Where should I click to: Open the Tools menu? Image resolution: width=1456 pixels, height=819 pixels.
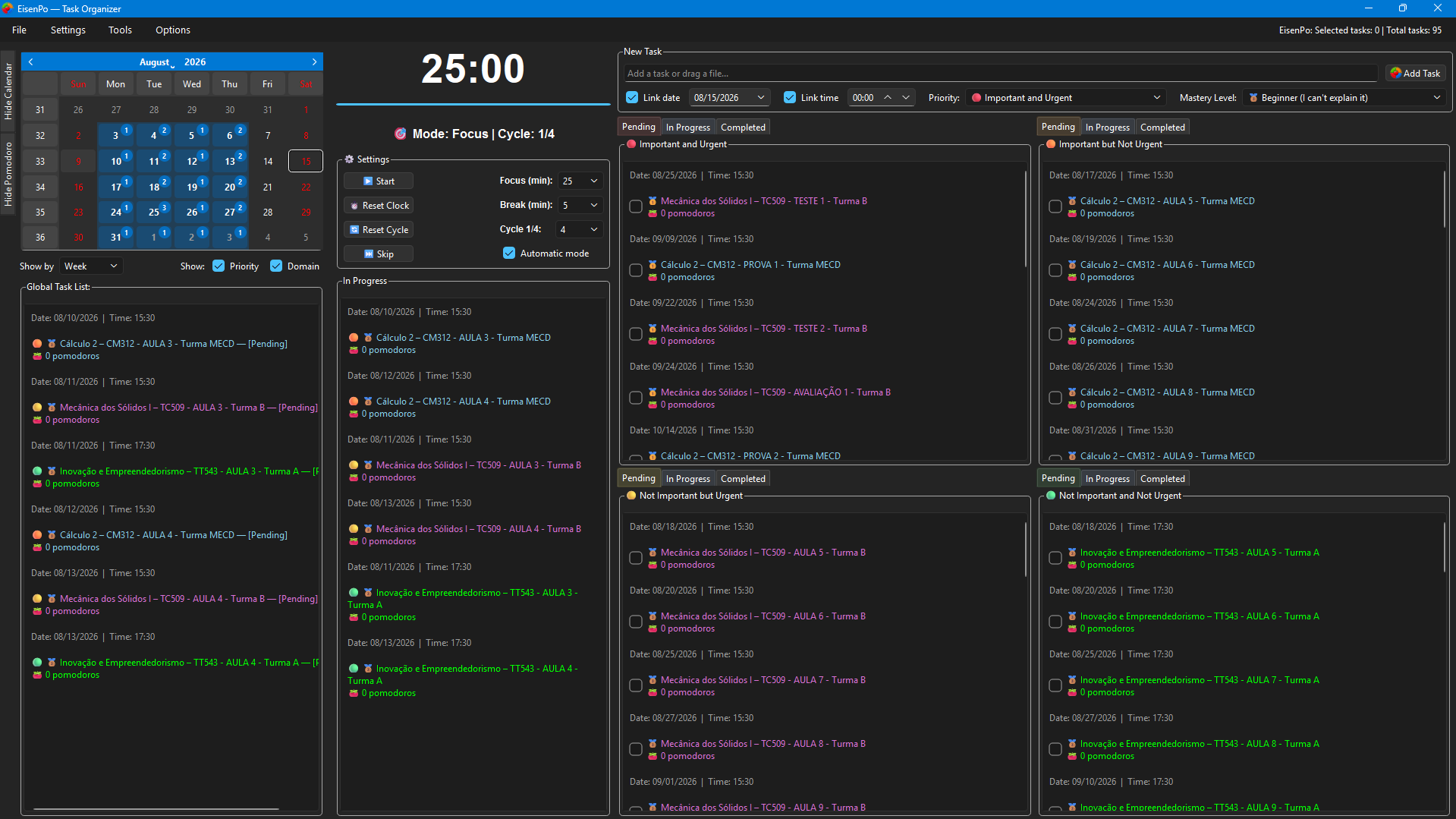(x=120, y=30)
